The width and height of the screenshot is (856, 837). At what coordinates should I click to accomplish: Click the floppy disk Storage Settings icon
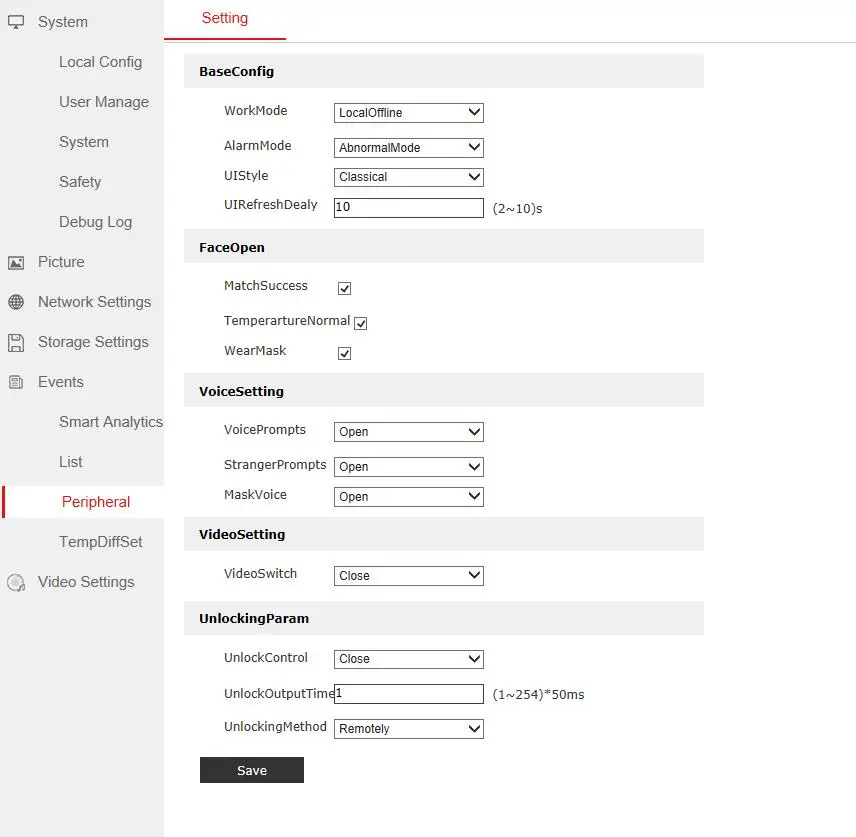point(16,342)
